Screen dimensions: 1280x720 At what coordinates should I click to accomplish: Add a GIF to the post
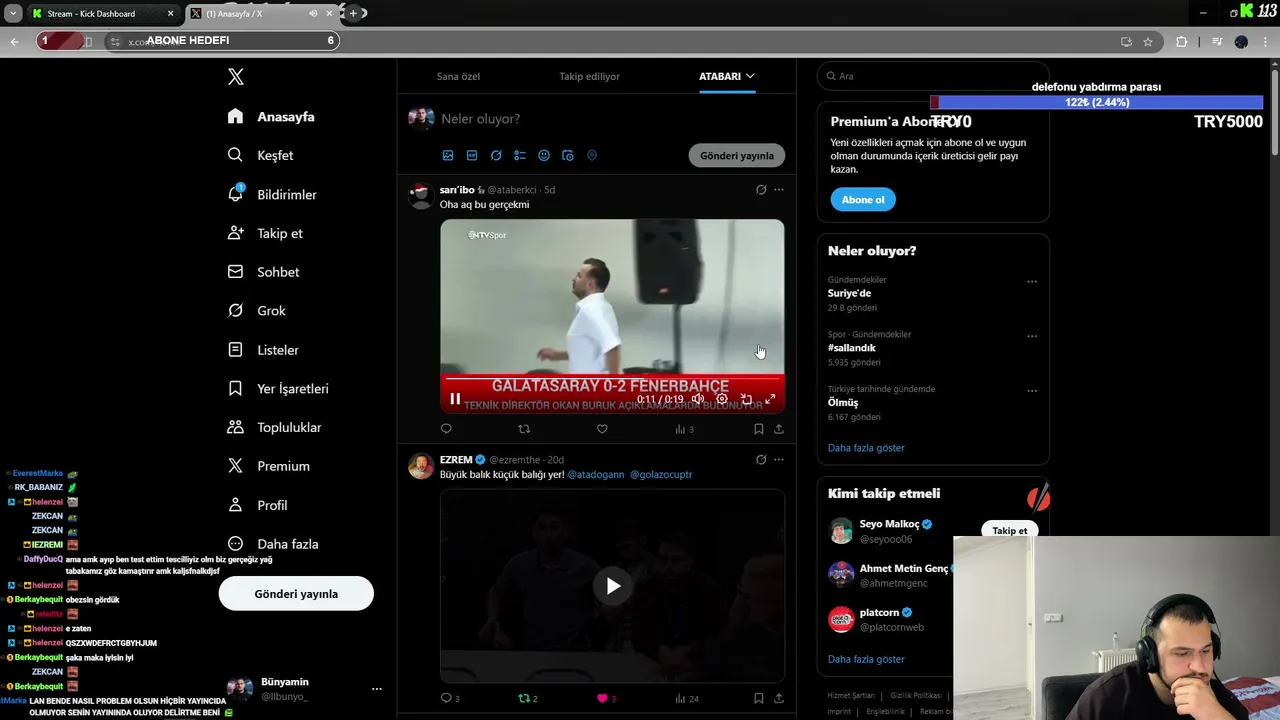(x=472, y=156)
